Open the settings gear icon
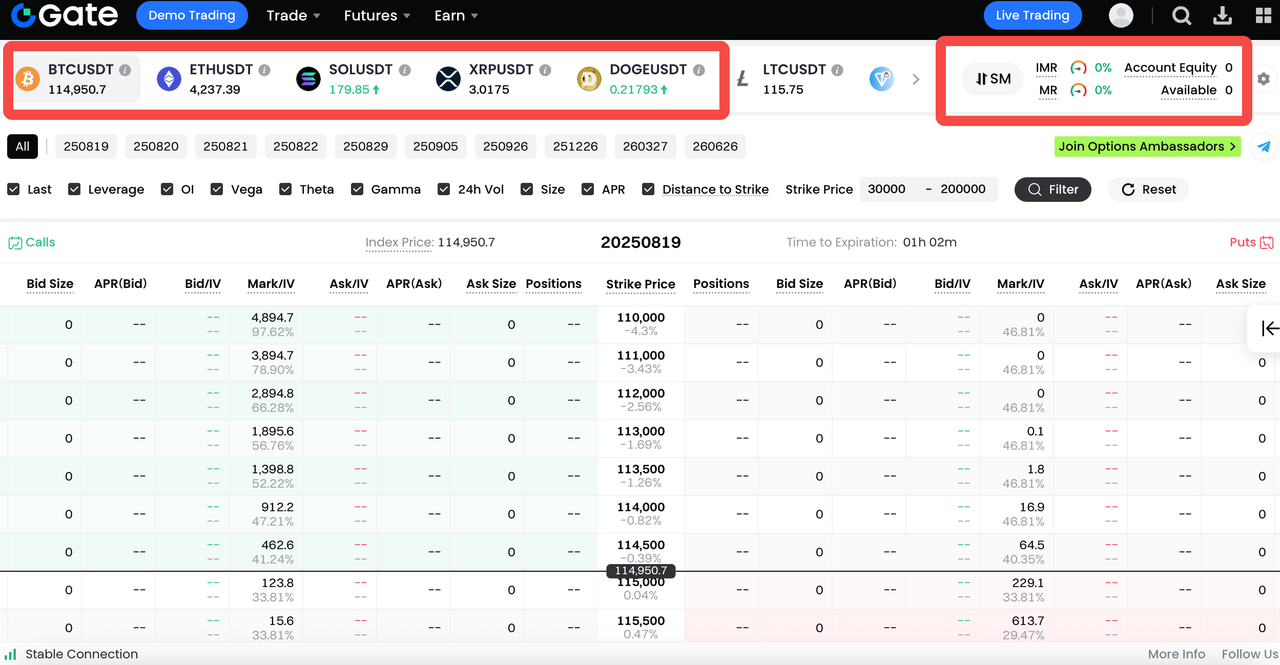This screenshot has height=665, width=1280. coord(1264,79)
